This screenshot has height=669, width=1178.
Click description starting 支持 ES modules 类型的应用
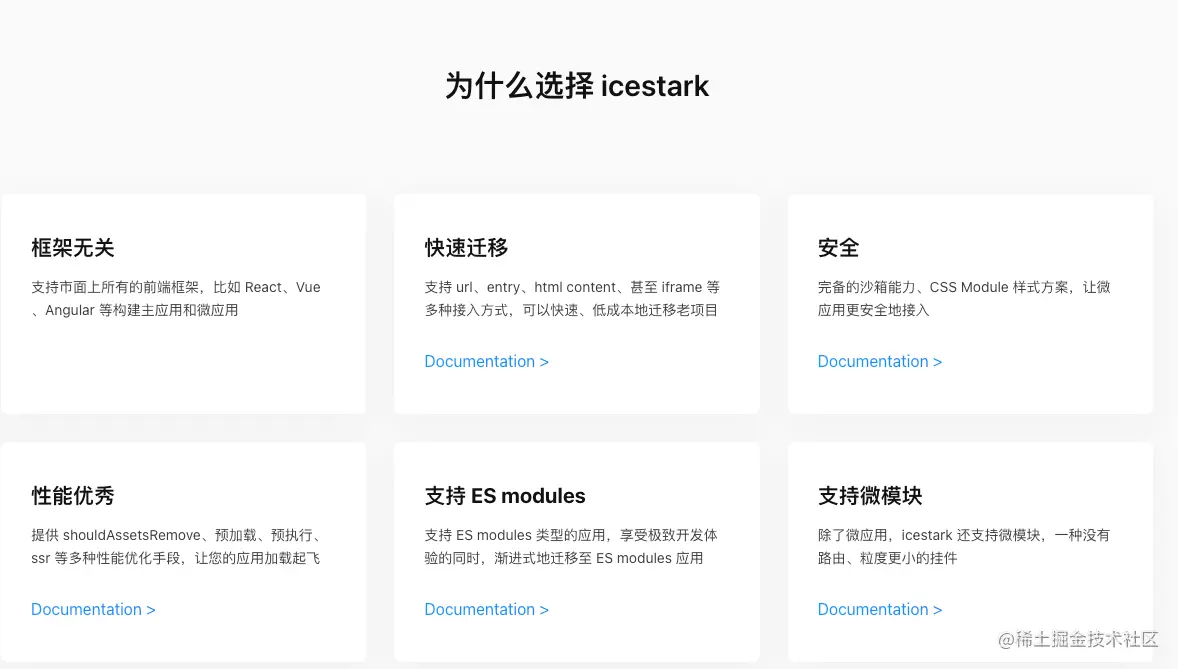(x=571, y=546)
